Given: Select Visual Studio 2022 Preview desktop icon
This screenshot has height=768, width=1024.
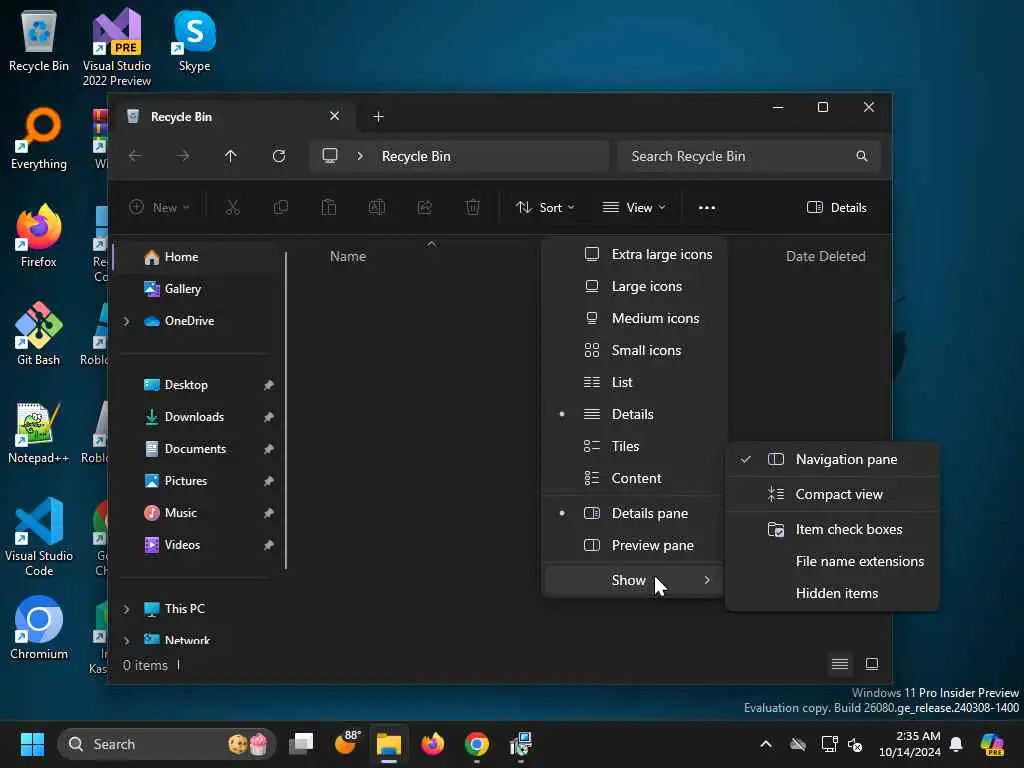Looking at the screenshot, I should pos(117,47).
